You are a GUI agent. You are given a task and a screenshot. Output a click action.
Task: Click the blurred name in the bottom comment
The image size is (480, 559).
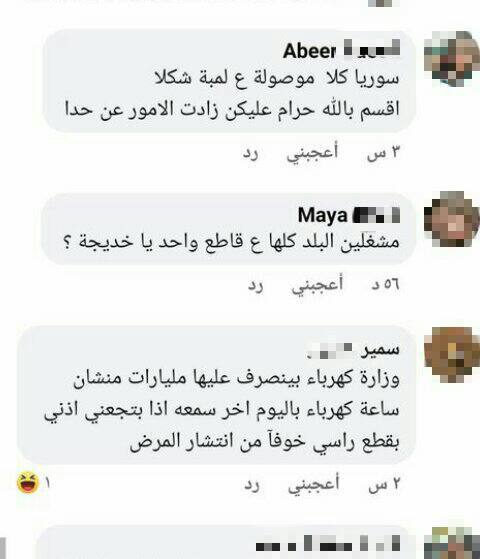click(328, 545)
